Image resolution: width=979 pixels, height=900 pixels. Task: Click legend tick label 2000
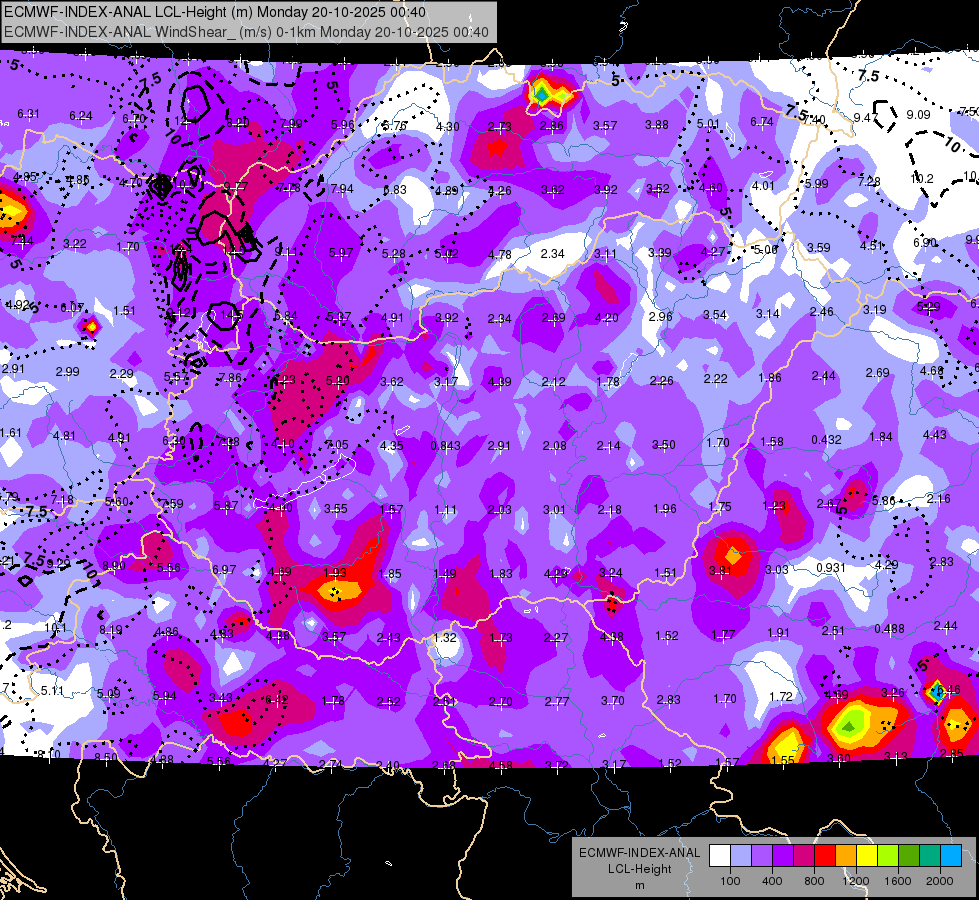940,881
